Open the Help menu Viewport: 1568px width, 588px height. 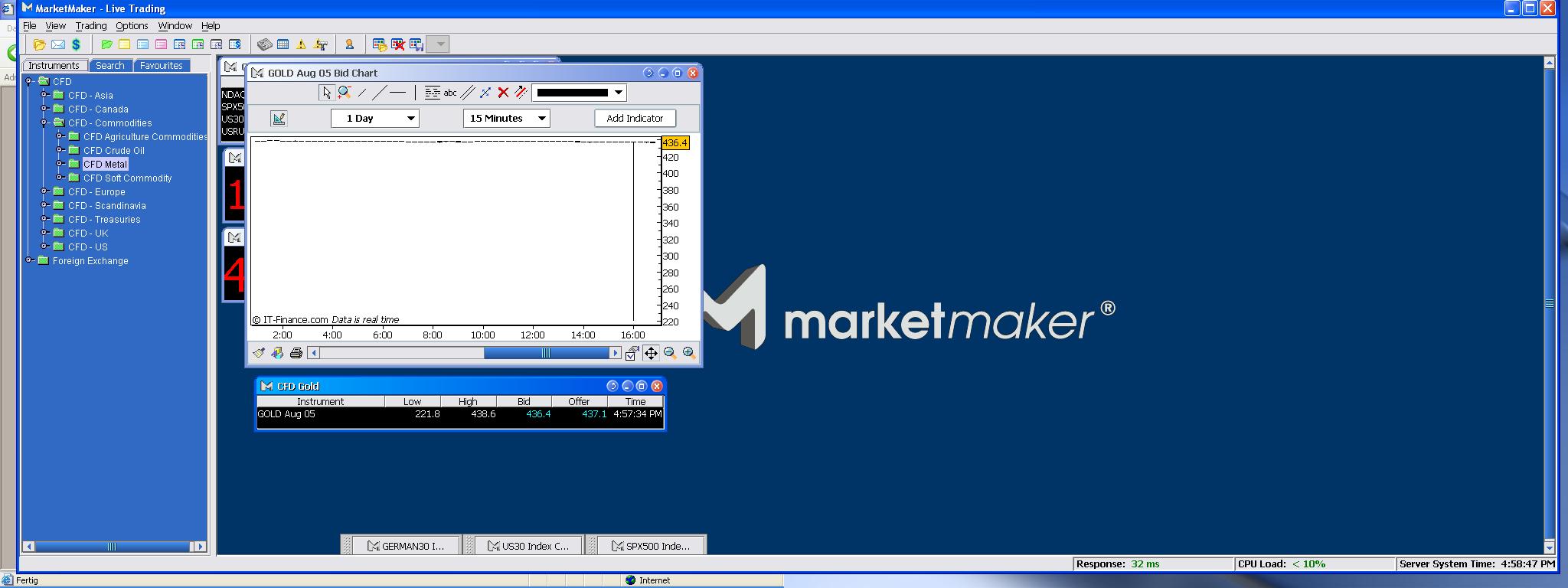pos(211,26)
